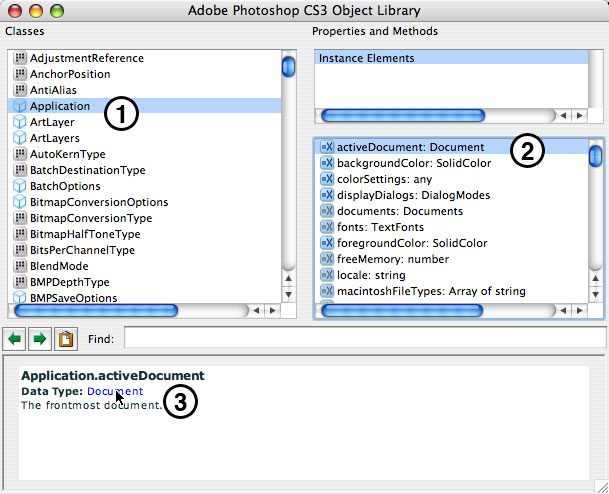
Task: Click the freeMemory property icon
Action: click(x=327, y=259)
